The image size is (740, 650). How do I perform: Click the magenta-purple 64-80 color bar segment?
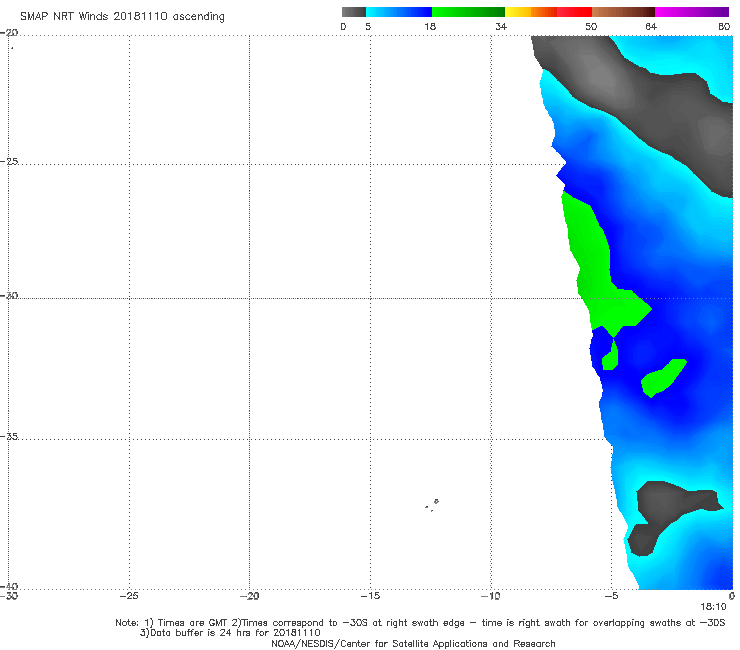692,12
